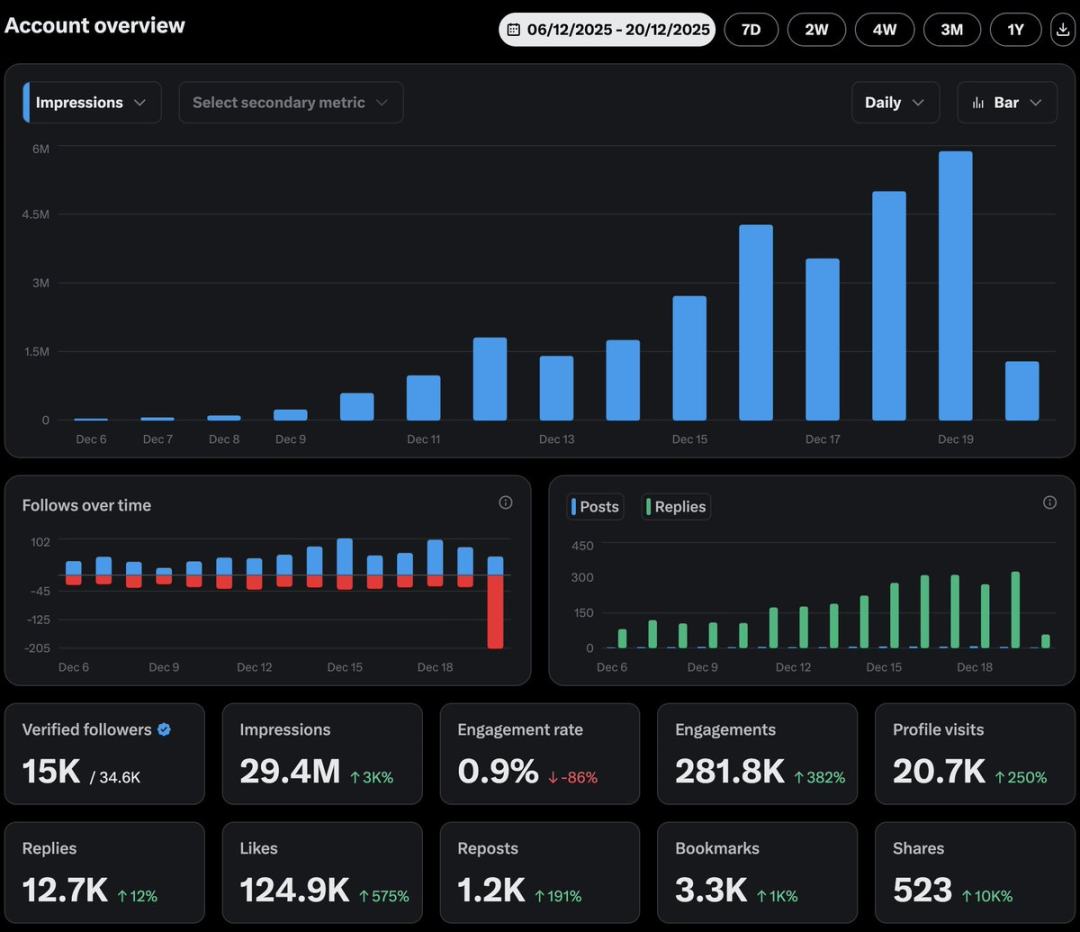Open info icon on Follows over time
Image resolution: width=1080 pixels, height=932 pixels.
[x=505, y=503]
